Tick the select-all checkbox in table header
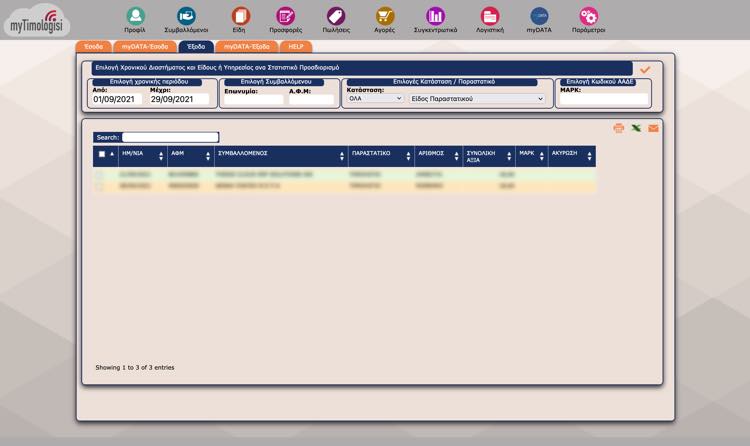Image resolution: width=750 pixels, height=446 pixels. click(x=101, y=154)
